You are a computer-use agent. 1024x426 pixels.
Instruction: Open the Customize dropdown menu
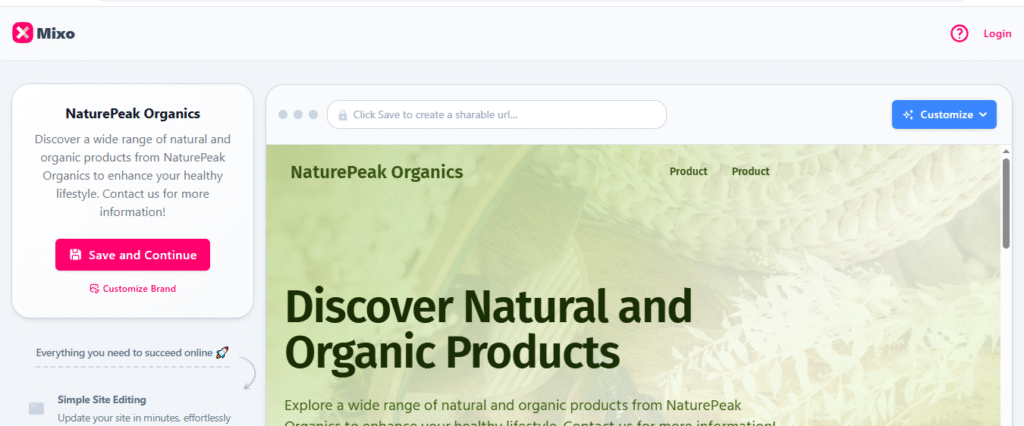tap(944, 114)
